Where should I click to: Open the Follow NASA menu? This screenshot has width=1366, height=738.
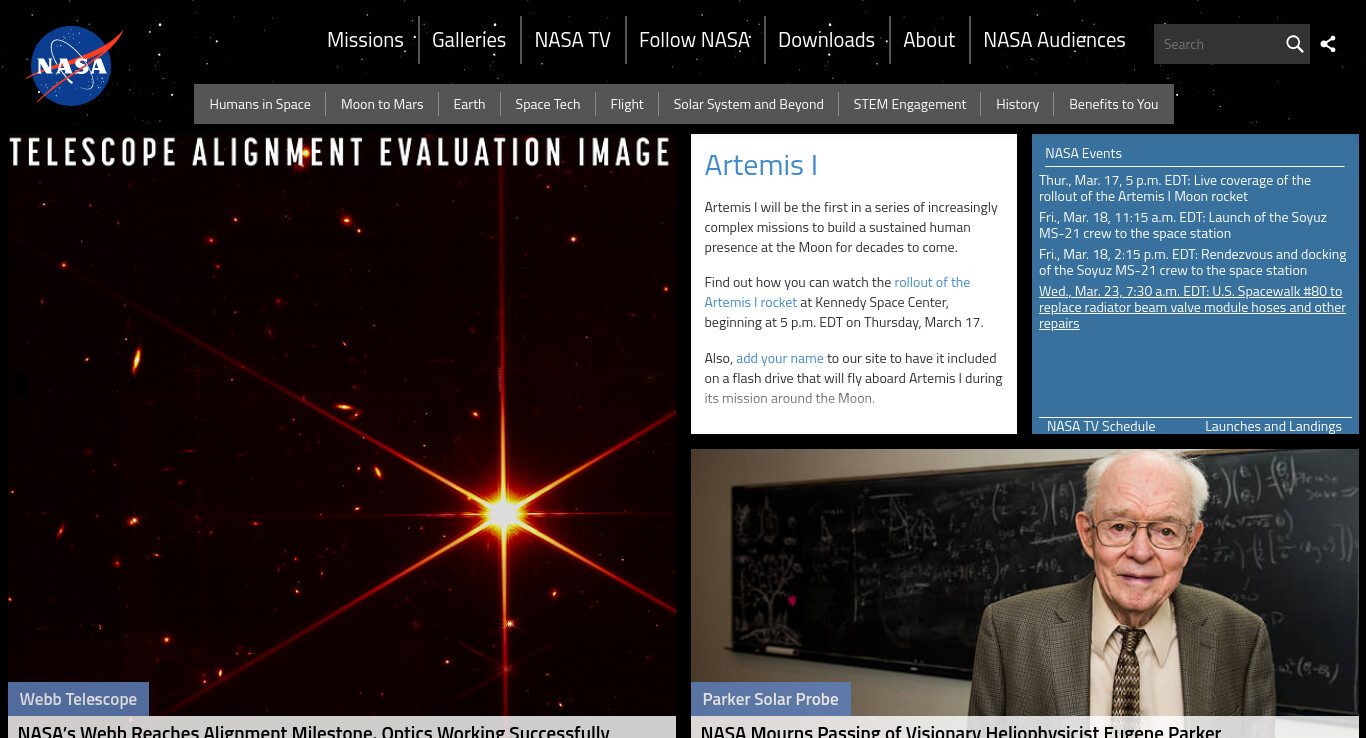(694, 40)
